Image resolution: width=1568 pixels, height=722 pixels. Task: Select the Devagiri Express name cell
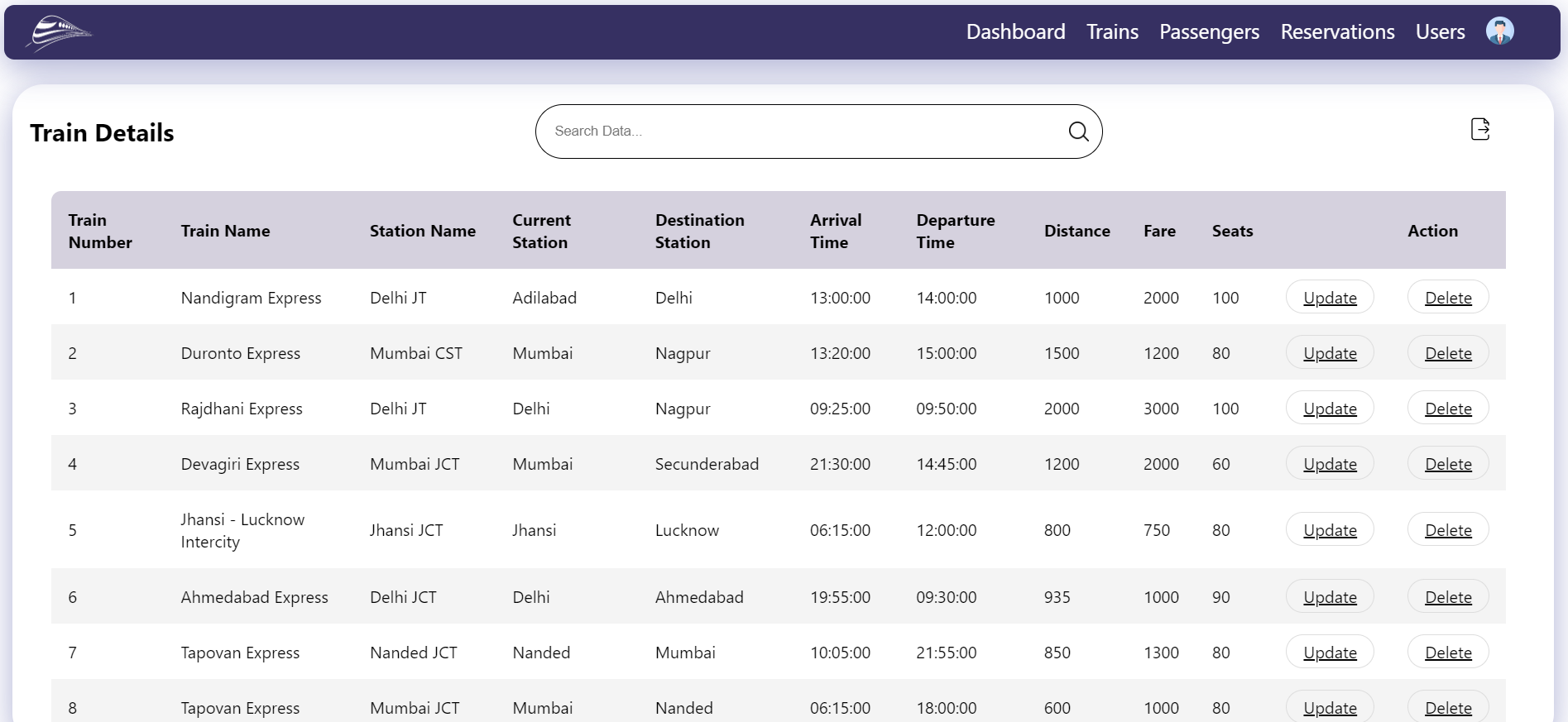click(240, 464)
